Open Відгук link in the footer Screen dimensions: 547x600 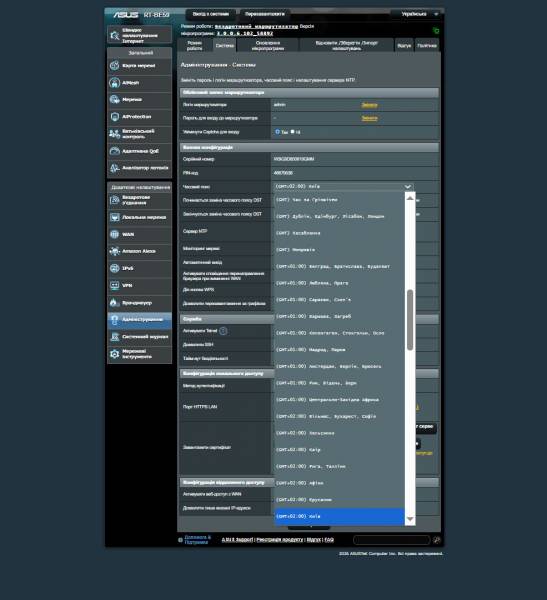coord(314,540)
